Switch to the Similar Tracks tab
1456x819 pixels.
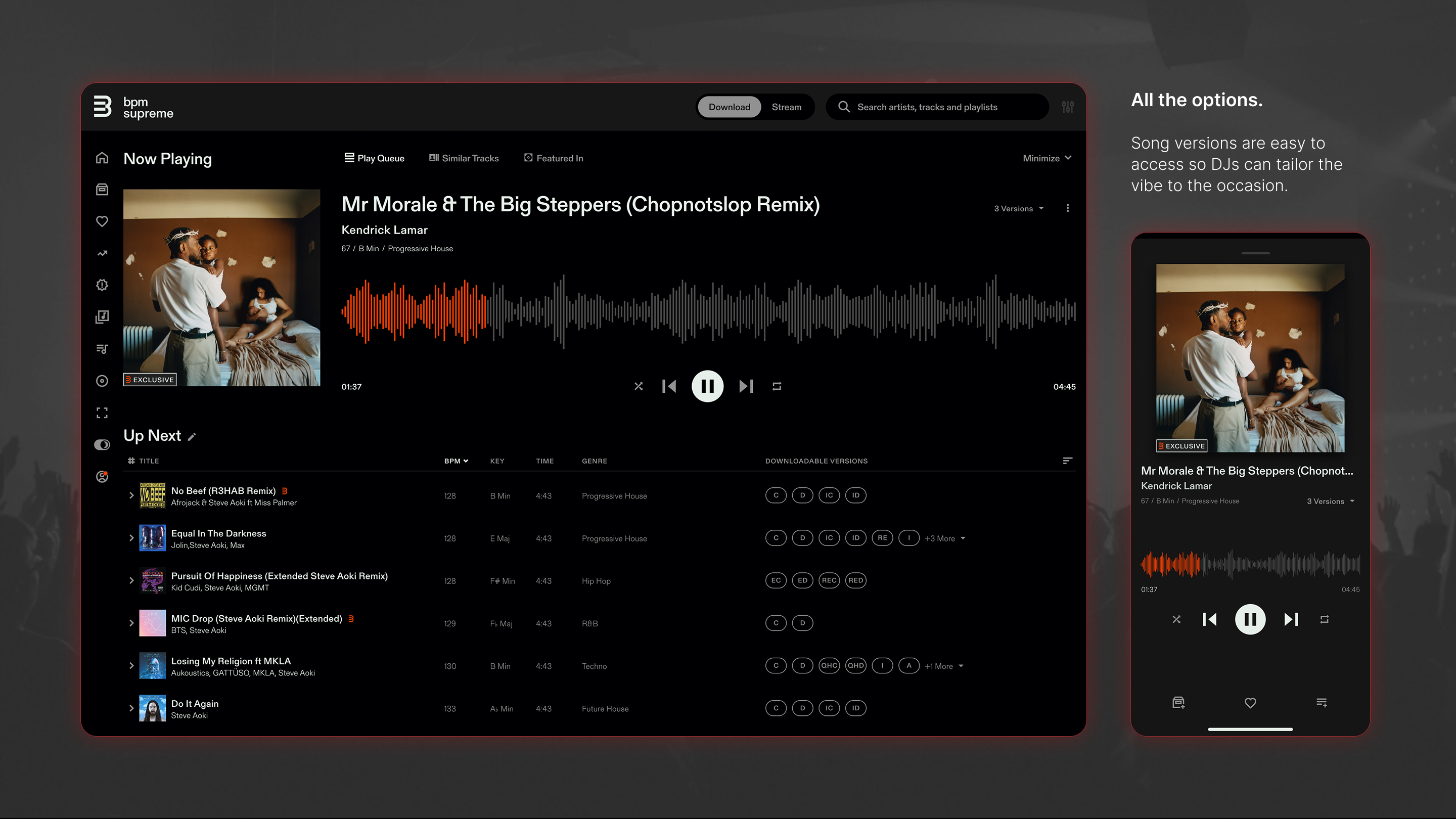[x=464, y=158]
